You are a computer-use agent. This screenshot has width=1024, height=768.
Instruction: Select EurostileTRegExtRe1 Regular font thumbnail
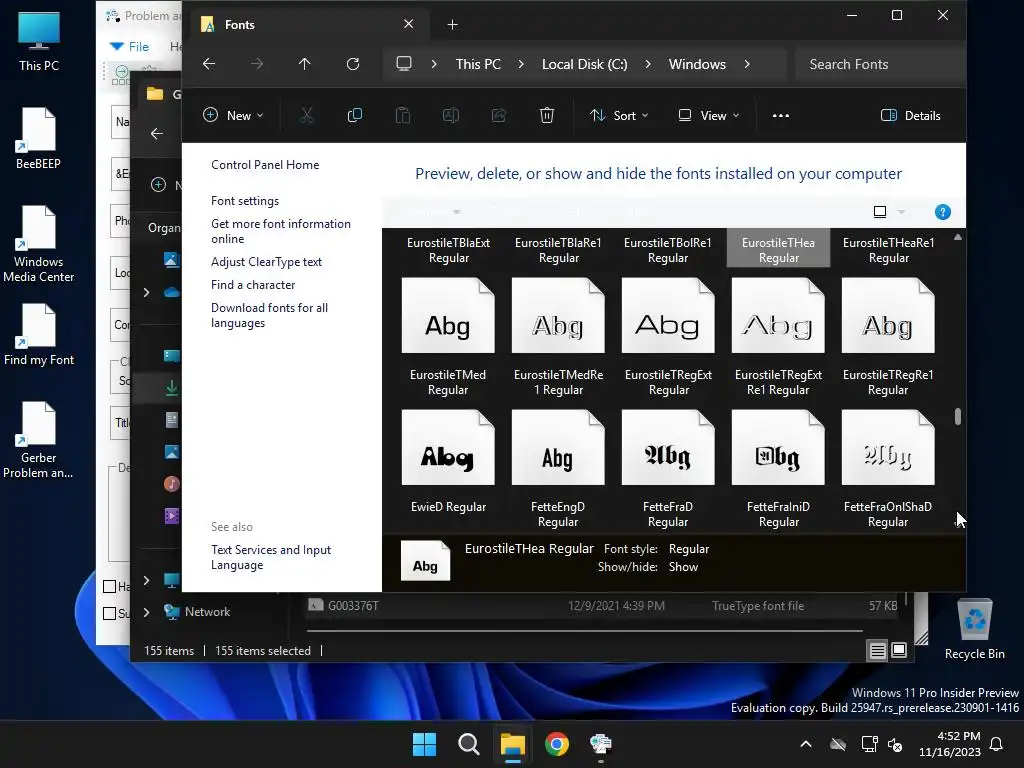[x=778, y=315]
